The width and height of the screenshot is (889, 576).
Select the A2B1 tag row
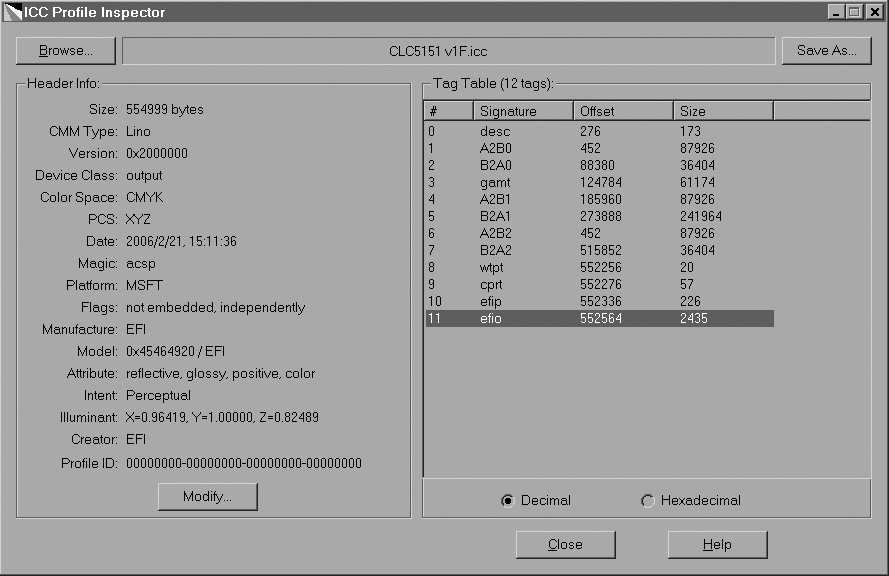pos(599,200)
